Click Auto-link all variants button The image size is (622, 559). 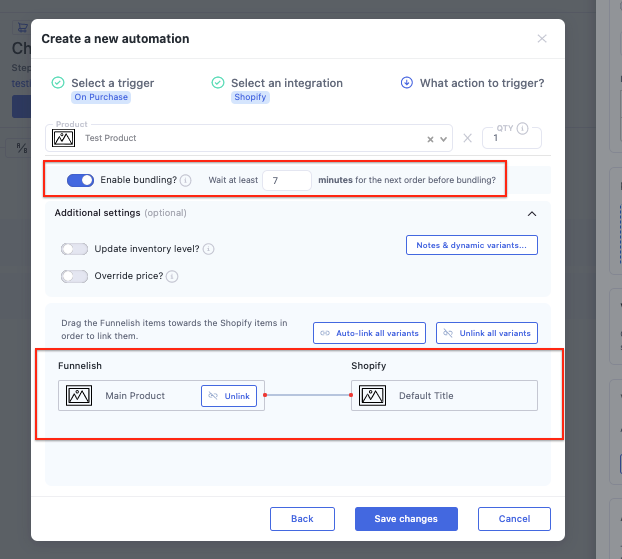[370, 333]
